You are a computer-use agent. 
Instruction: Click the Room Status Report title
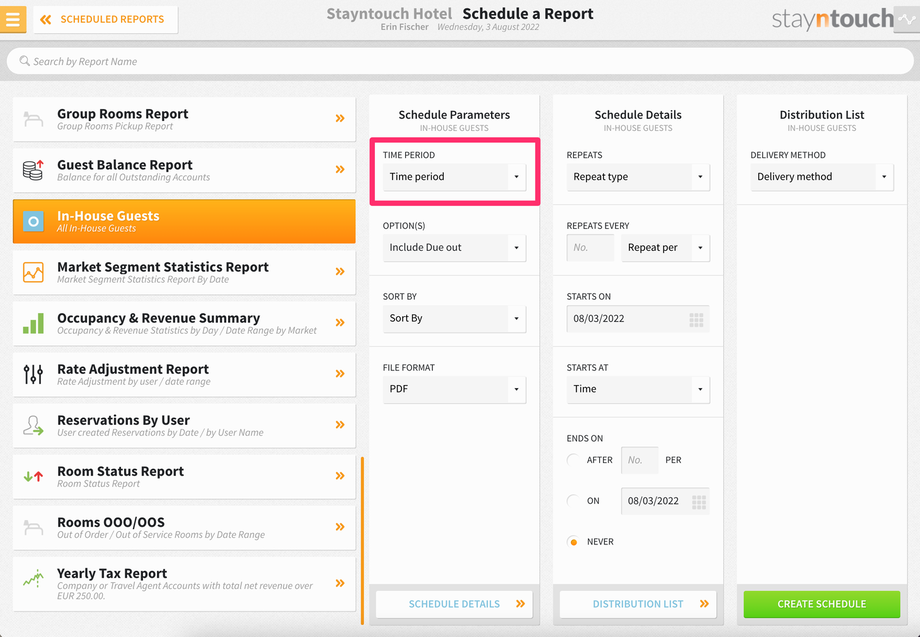(120, 472)
